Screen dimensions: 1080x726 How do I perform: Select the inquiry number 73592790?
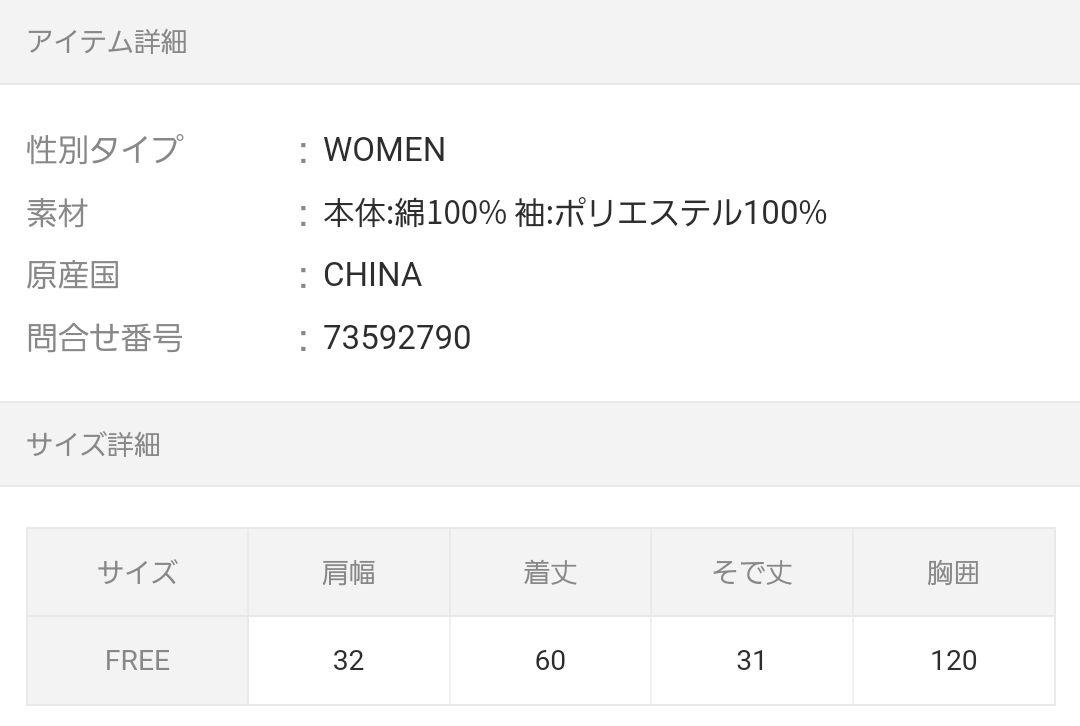(x=397, y=338)
